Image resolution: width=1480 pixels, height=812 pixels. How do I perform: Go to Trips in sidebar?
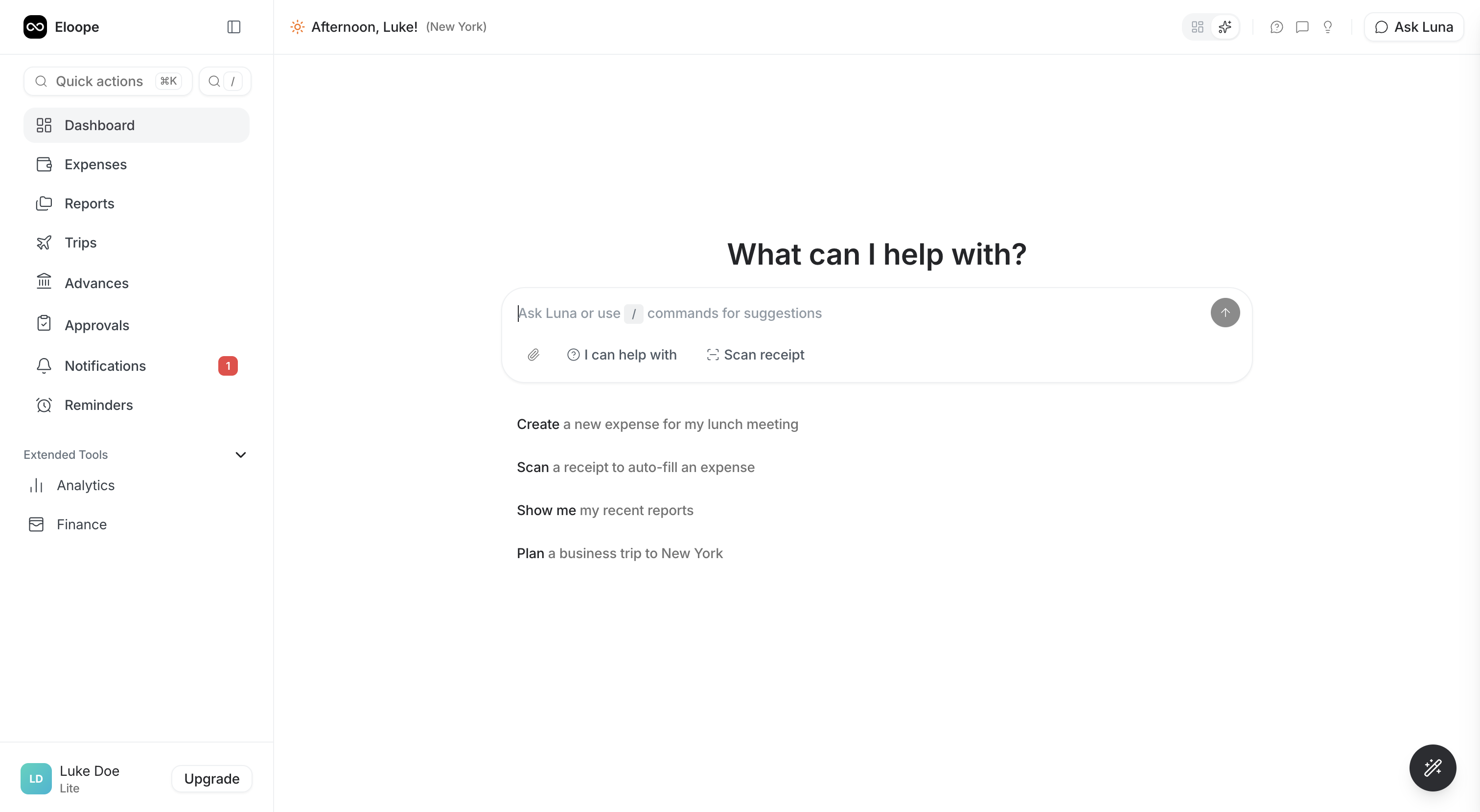point(80,242)
